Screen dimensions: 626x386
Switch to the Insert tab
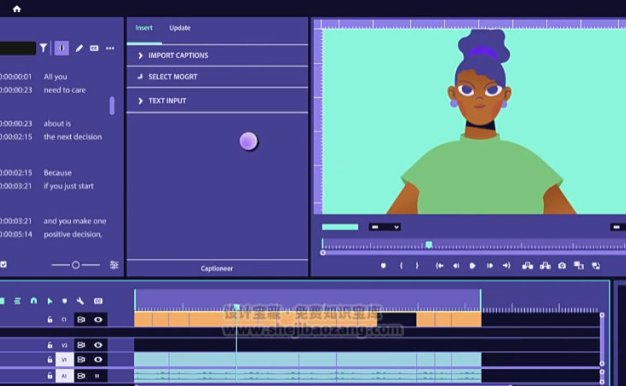[x=144, y=28]
